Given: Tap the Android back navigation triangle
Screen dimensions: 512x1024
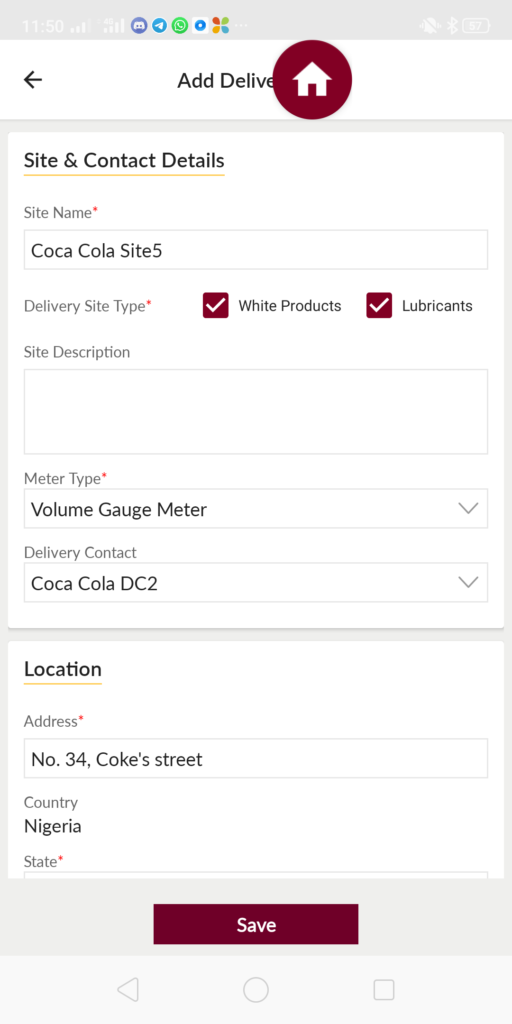Looking at the screenshot, I should (128, 990).
